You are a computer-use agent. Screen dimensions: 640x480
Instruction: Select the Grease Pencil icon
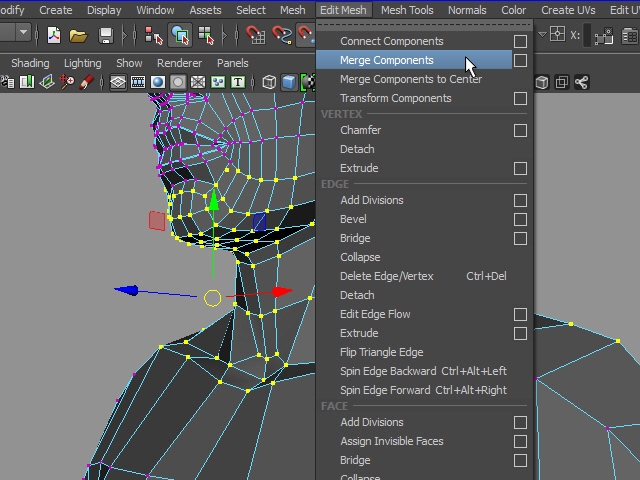[x=86, y=82]
